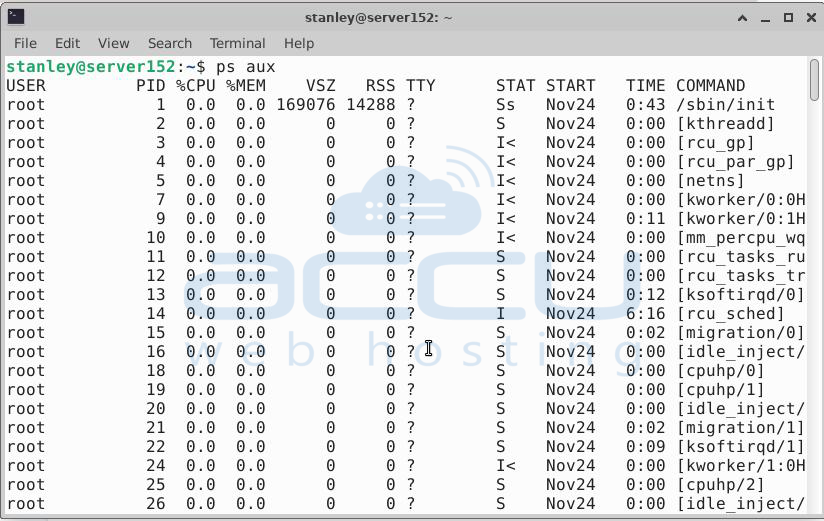Image resolution: width=824 pixels, height=521 pixels.
Task: Click PID 26 in the process list
Action: pos(156,504)
